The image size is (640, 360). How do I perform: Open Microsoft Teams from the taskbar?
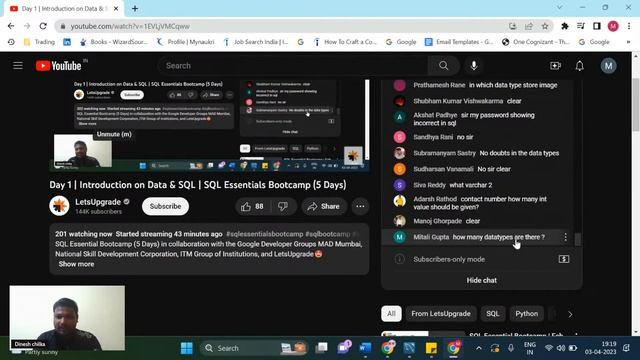344,348
